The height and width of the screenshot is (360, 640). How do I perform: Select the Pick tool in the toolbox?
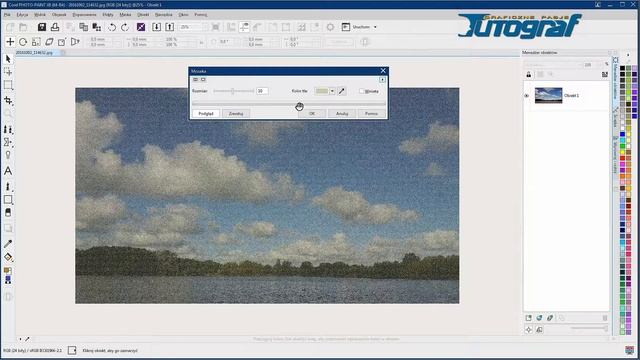[x=8, y=60]
